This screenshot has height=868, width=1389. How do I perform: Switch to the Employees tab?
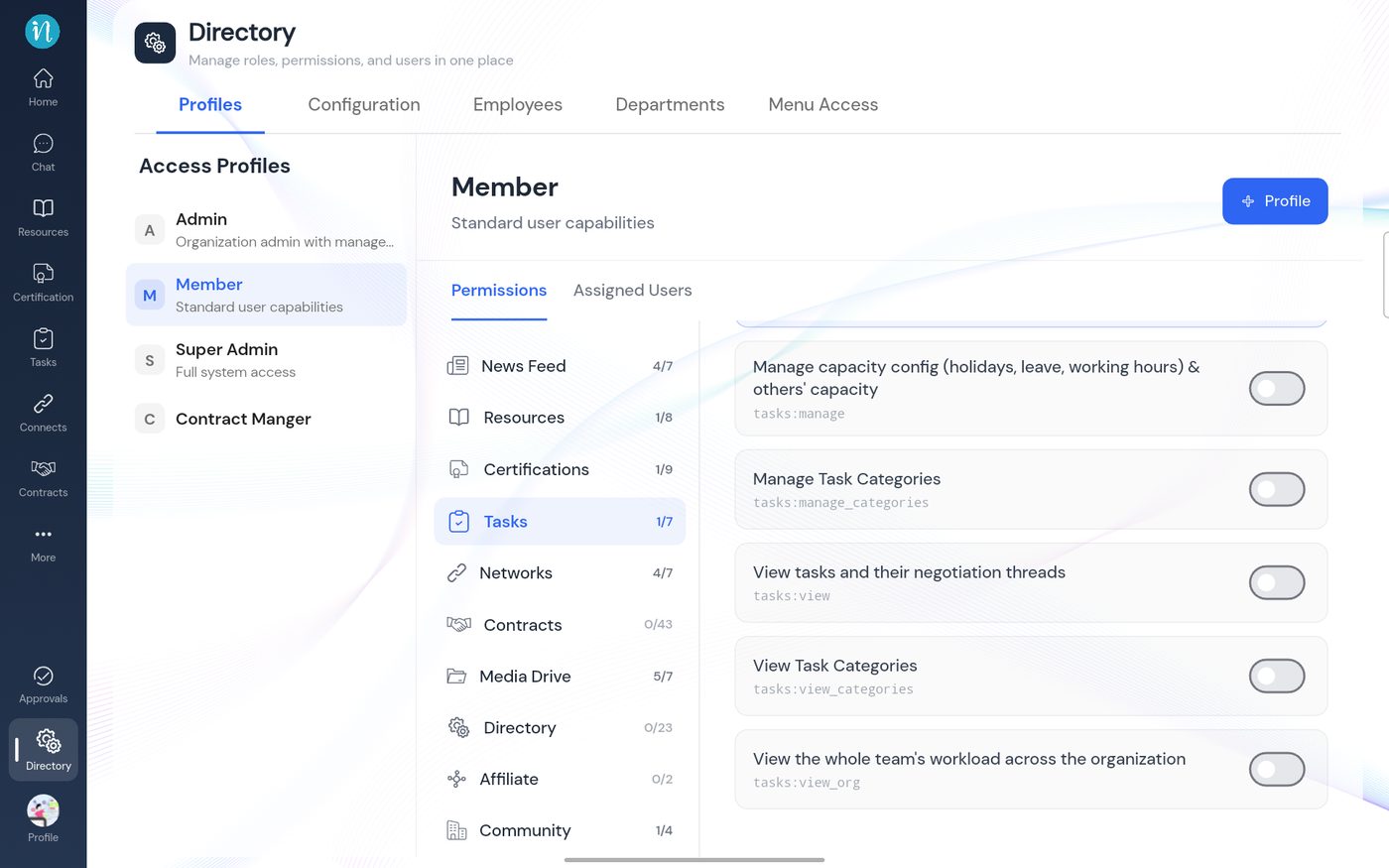518,104
